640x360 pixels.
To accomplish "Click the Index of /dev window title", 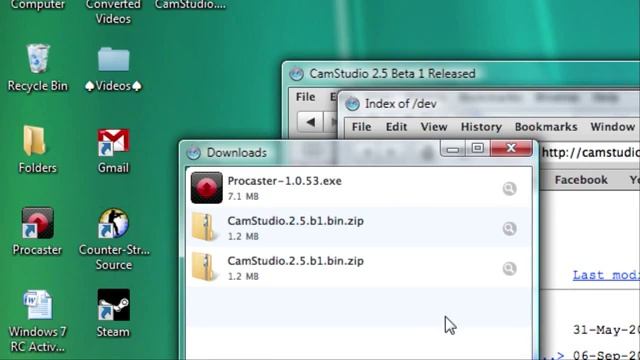I will [x=401, y=104].
